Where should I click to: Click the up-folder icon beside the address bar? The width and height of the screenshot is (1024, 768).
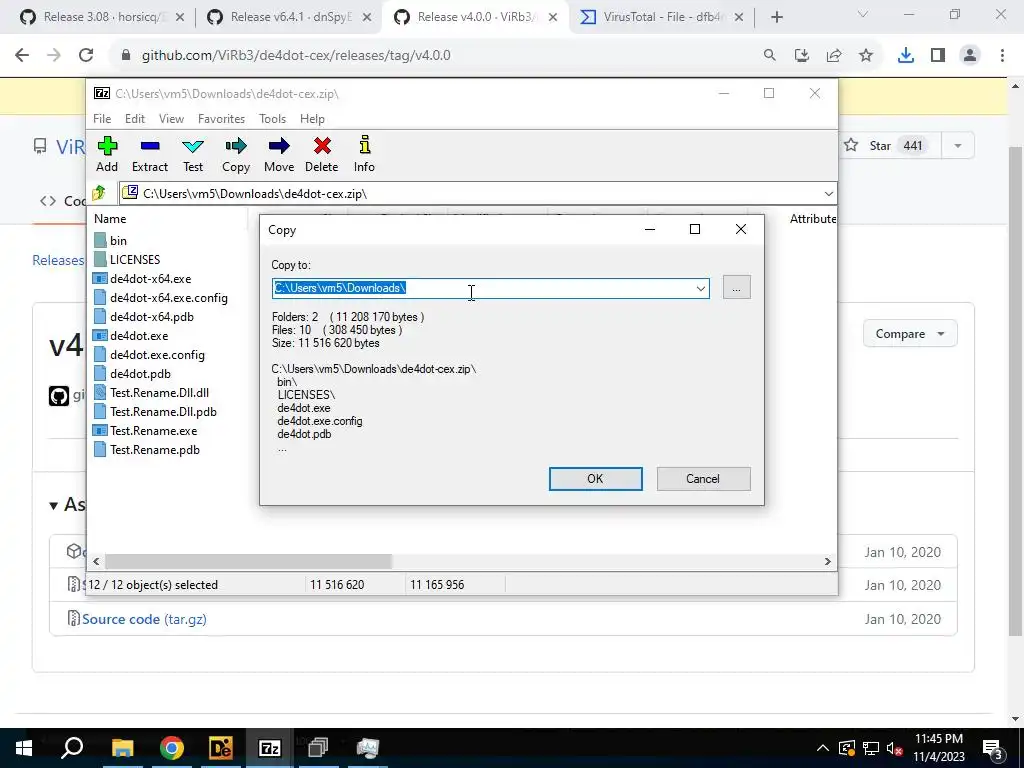99,193
